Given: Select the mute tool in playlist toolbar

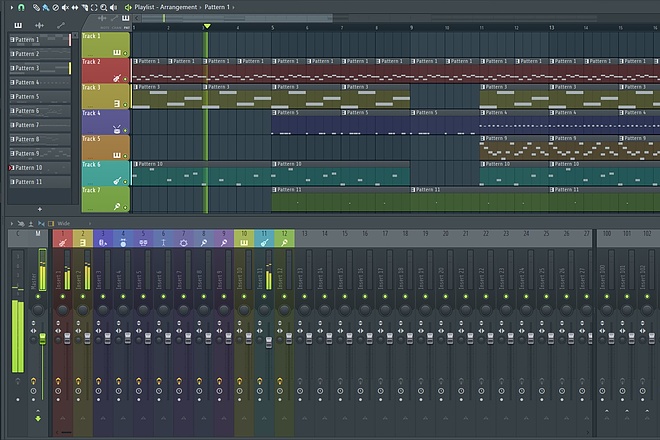Looking at the screenshot, I should [x=65, y=7].
